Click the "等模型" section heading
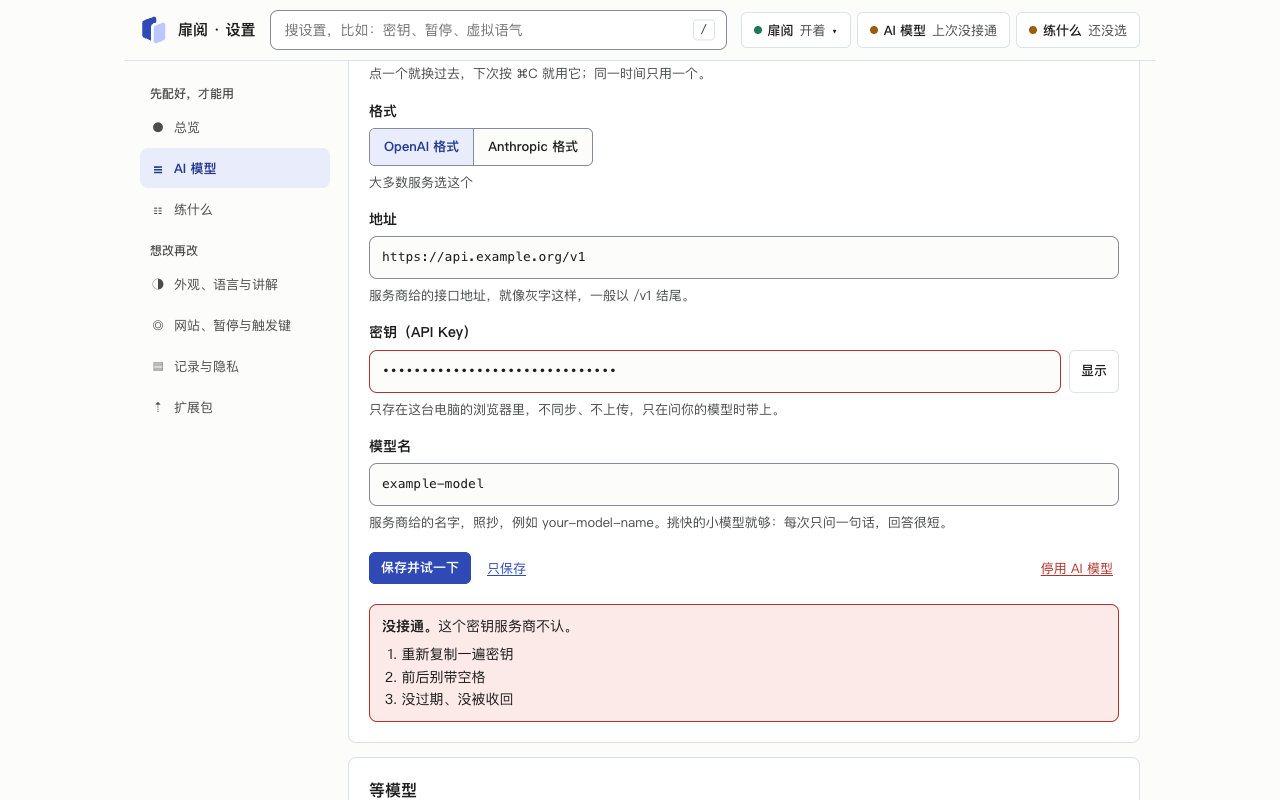Screen dimensions: 1280x800 pos(393,790)
